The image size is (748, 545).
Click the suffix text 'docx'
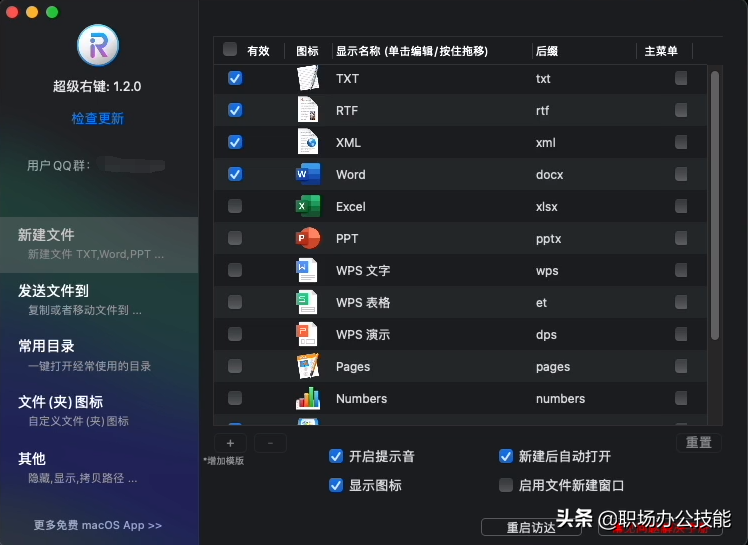pos(550,175)
